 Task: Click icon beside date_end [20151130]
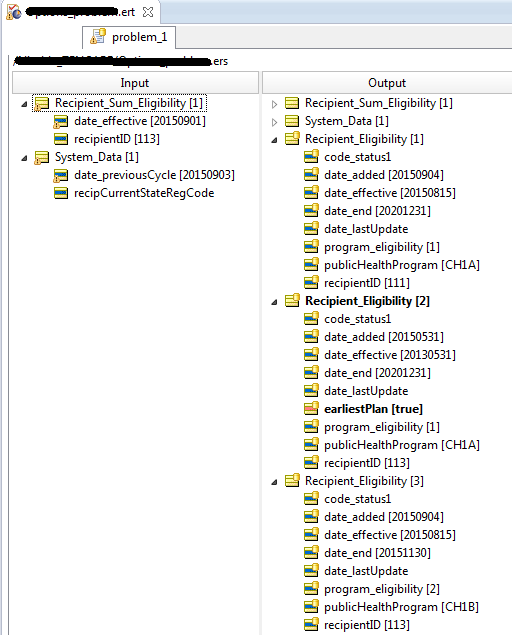311,553
